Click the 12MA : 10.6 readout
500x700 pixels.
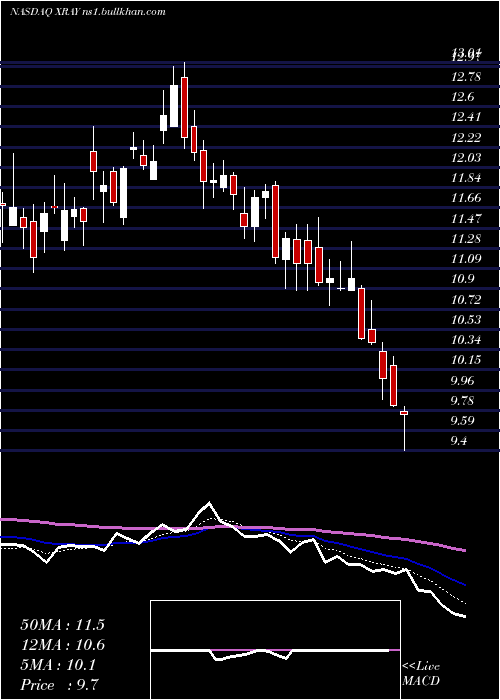62,645
